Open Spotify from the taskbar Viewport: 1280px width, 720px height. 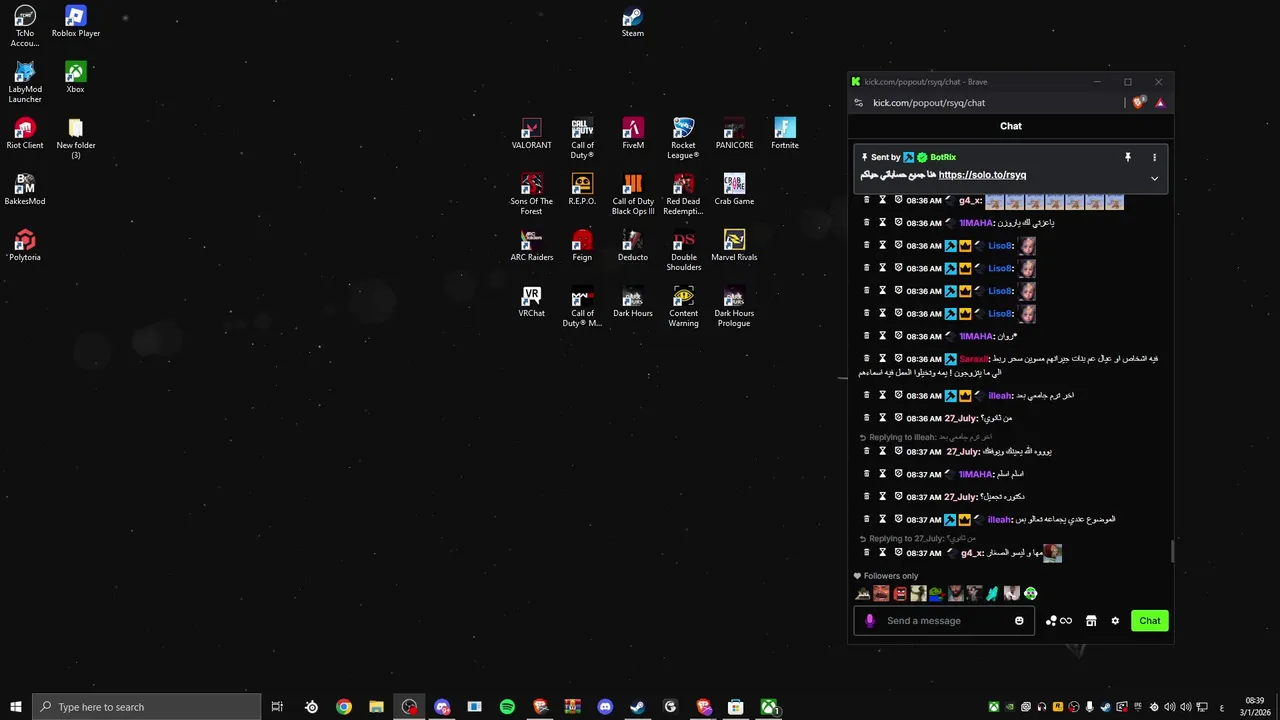pyautogui.click(x=507, y=707)
